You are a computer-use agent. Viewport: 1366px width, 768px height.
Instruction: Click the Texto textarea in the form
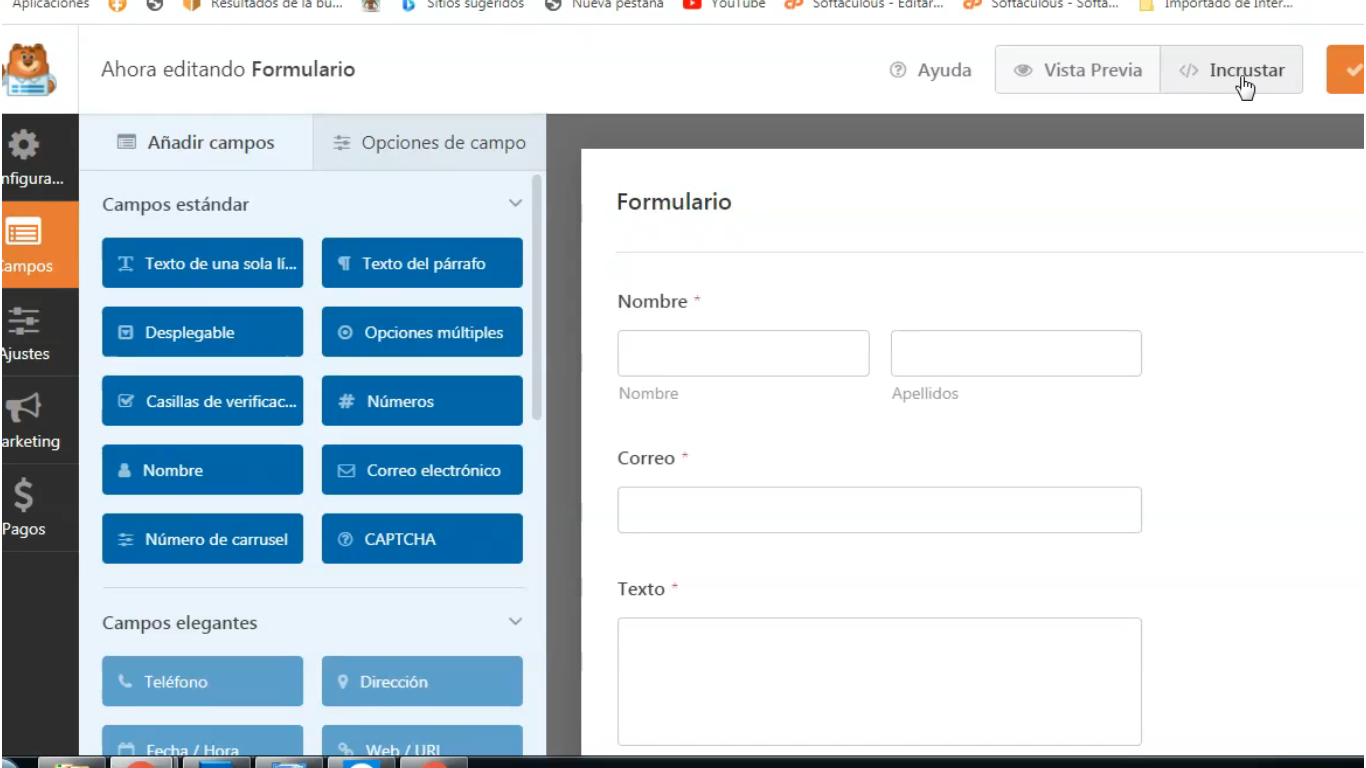879,681
